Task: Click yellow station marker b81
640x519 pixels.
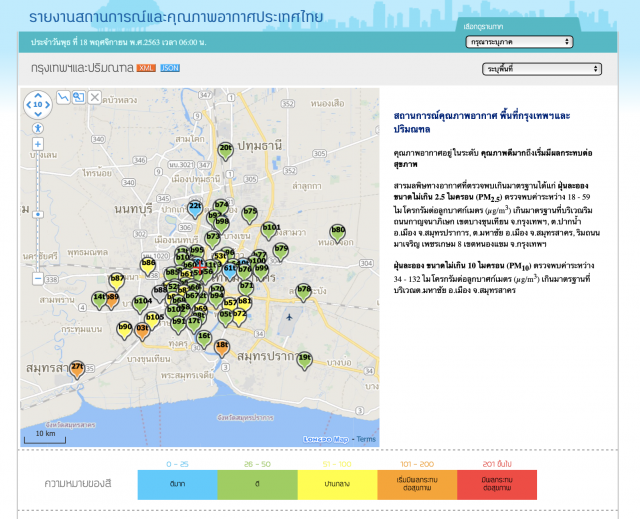Action: pos(245,303)
